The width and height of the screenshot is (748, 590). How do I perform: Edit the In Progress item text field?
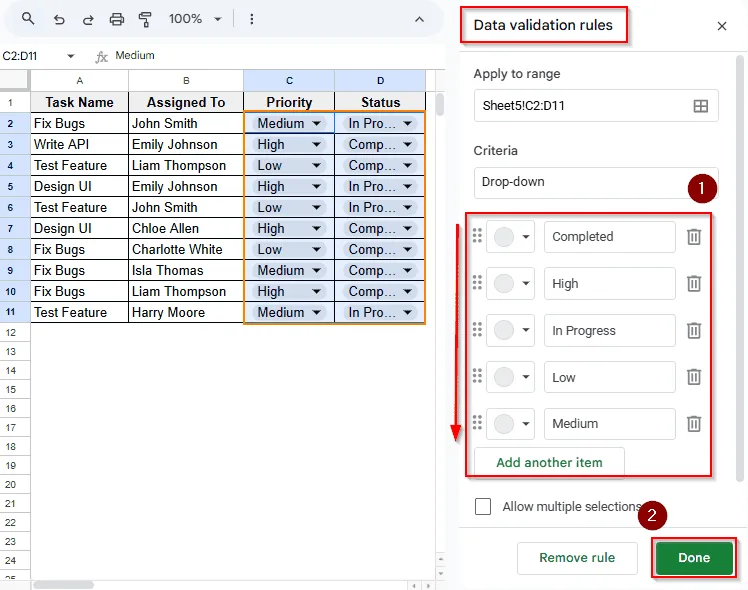(610, 330)
